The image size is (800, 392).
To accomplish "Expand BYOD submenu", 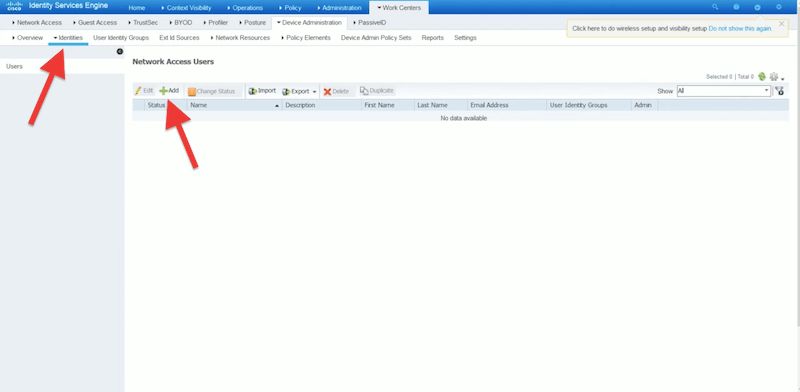I will (x=181, y=22).
